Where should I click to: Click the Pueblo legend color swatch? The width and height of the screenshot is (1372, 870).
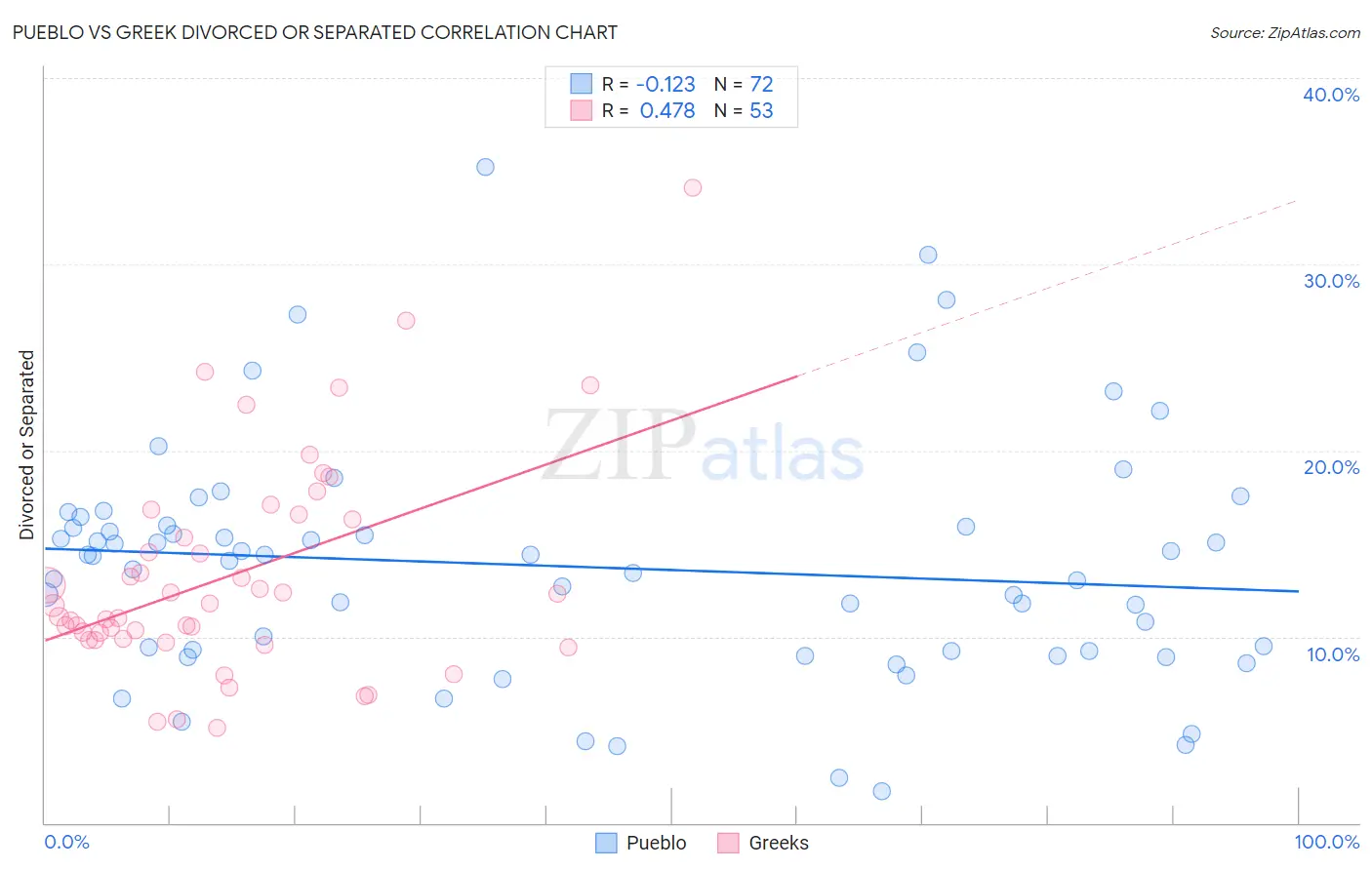(606, 843)
